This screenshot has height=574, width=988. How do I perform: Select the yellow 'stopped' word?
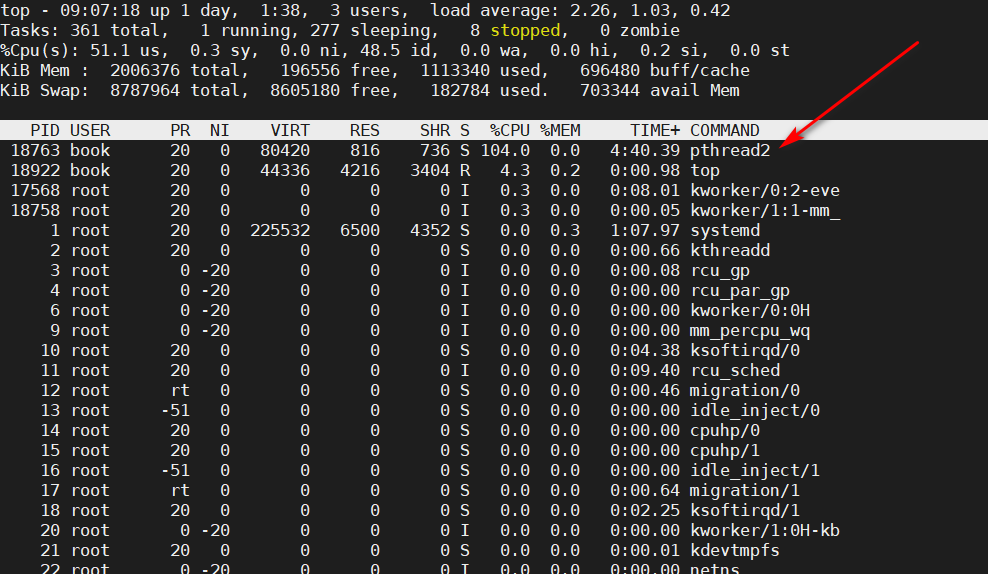tap(525, 31)
